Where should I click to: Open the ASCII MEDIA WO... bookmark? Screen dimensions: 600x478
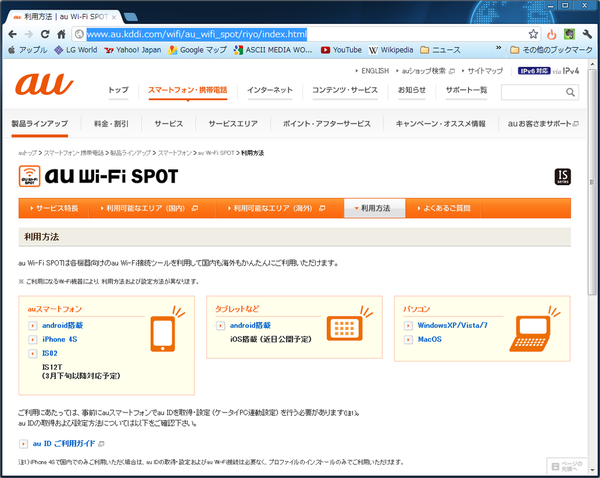[x=273, y=50]
